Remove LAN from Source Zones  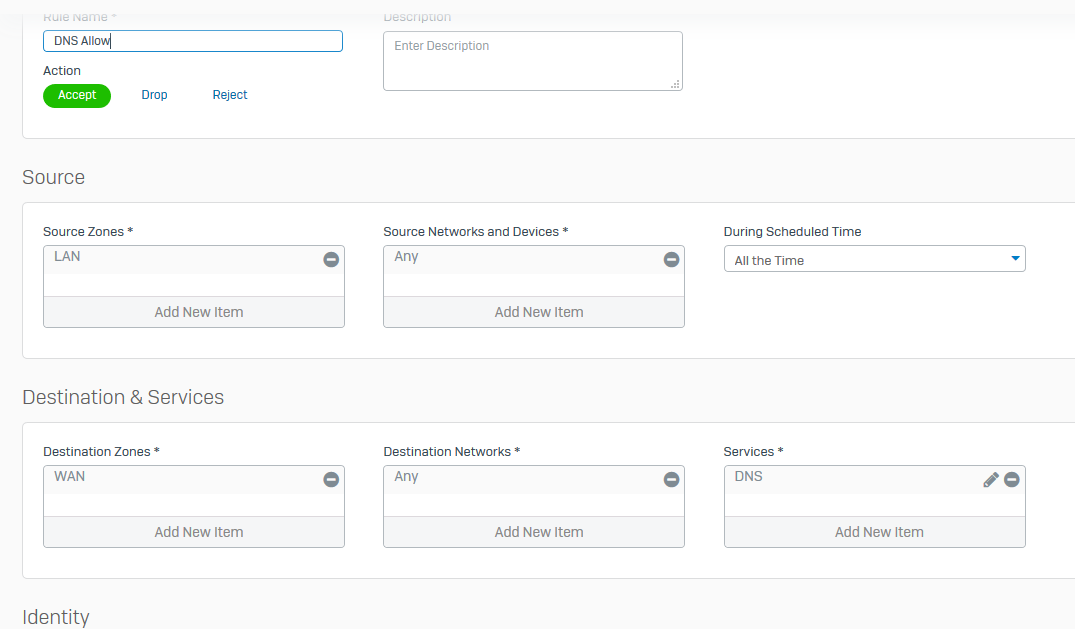(x=331, y=260)
